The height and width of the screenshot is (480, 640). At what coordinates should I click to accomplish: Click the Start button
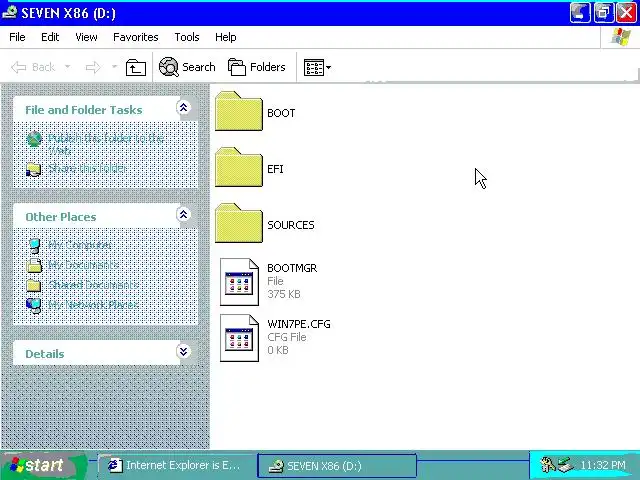click(x=43, y=465)
